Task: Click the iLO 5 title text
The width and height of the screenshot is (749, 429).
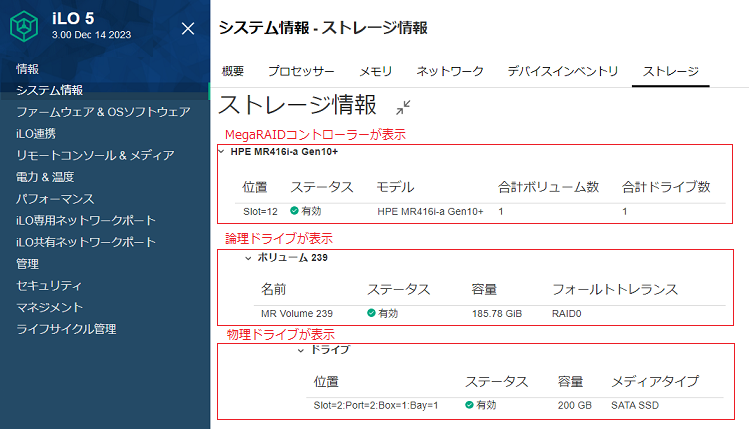Action: point(73,18)
